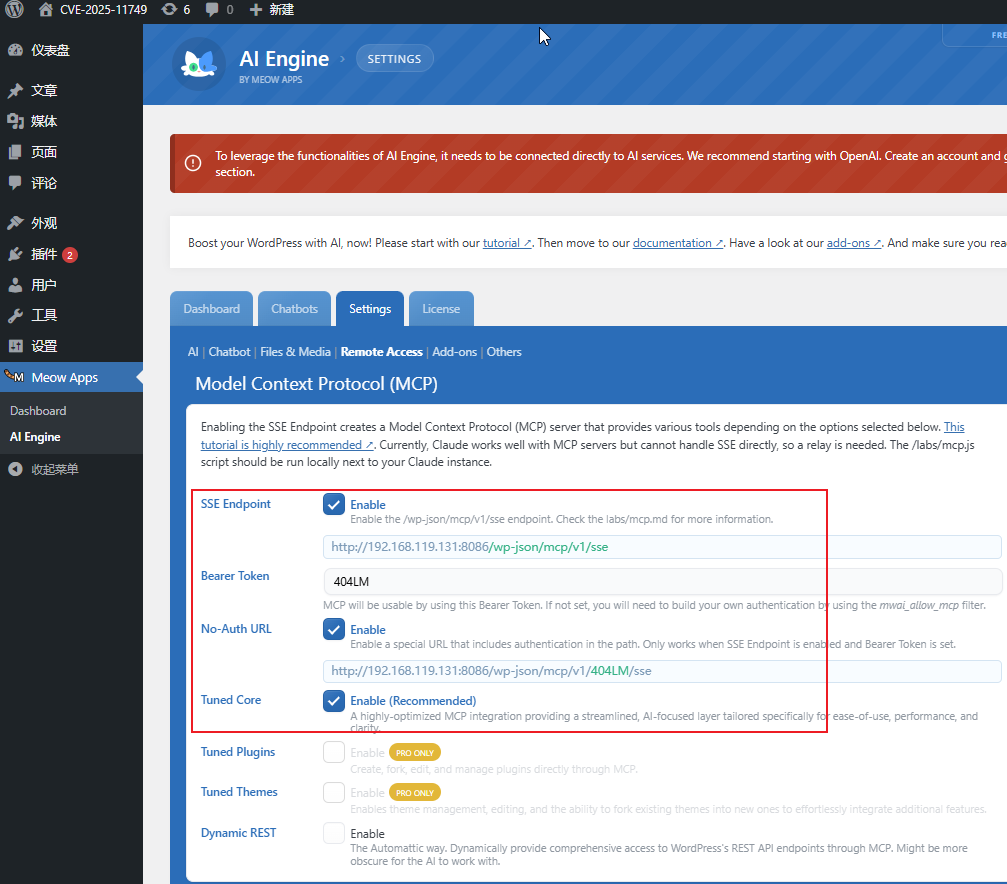Screen dimensions: 1007x884
Task: Open the 用户 users menu
Action: 44,285
